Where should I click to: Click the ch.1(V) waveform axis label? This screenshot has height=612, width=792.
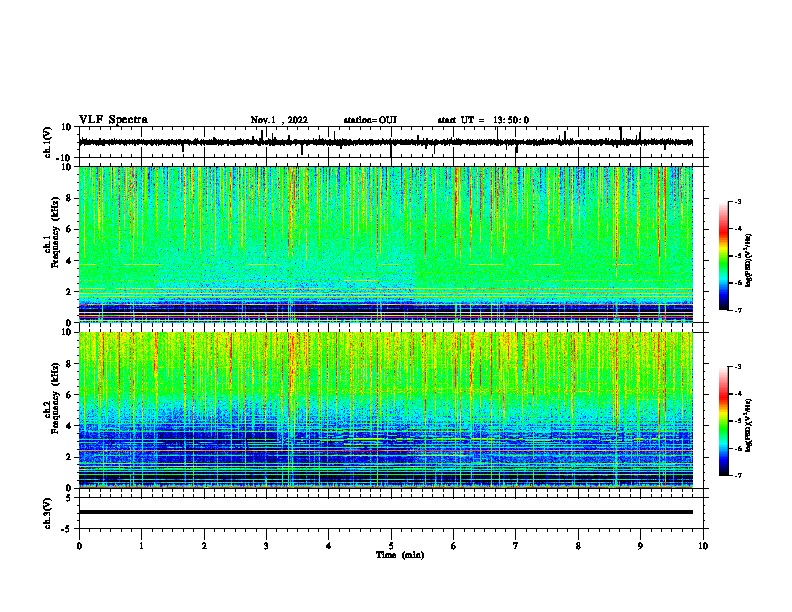click(x=48, y=142)
